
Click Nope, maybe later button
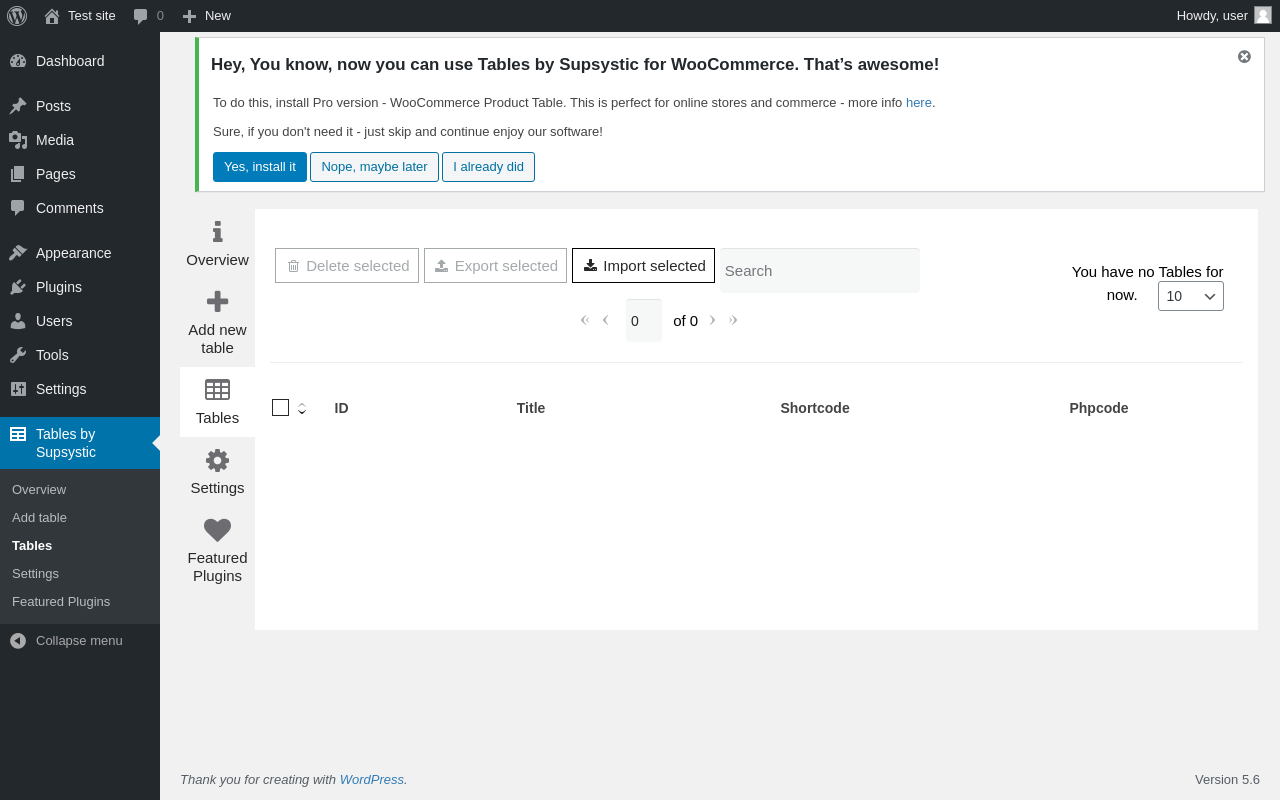click(374, 167)
